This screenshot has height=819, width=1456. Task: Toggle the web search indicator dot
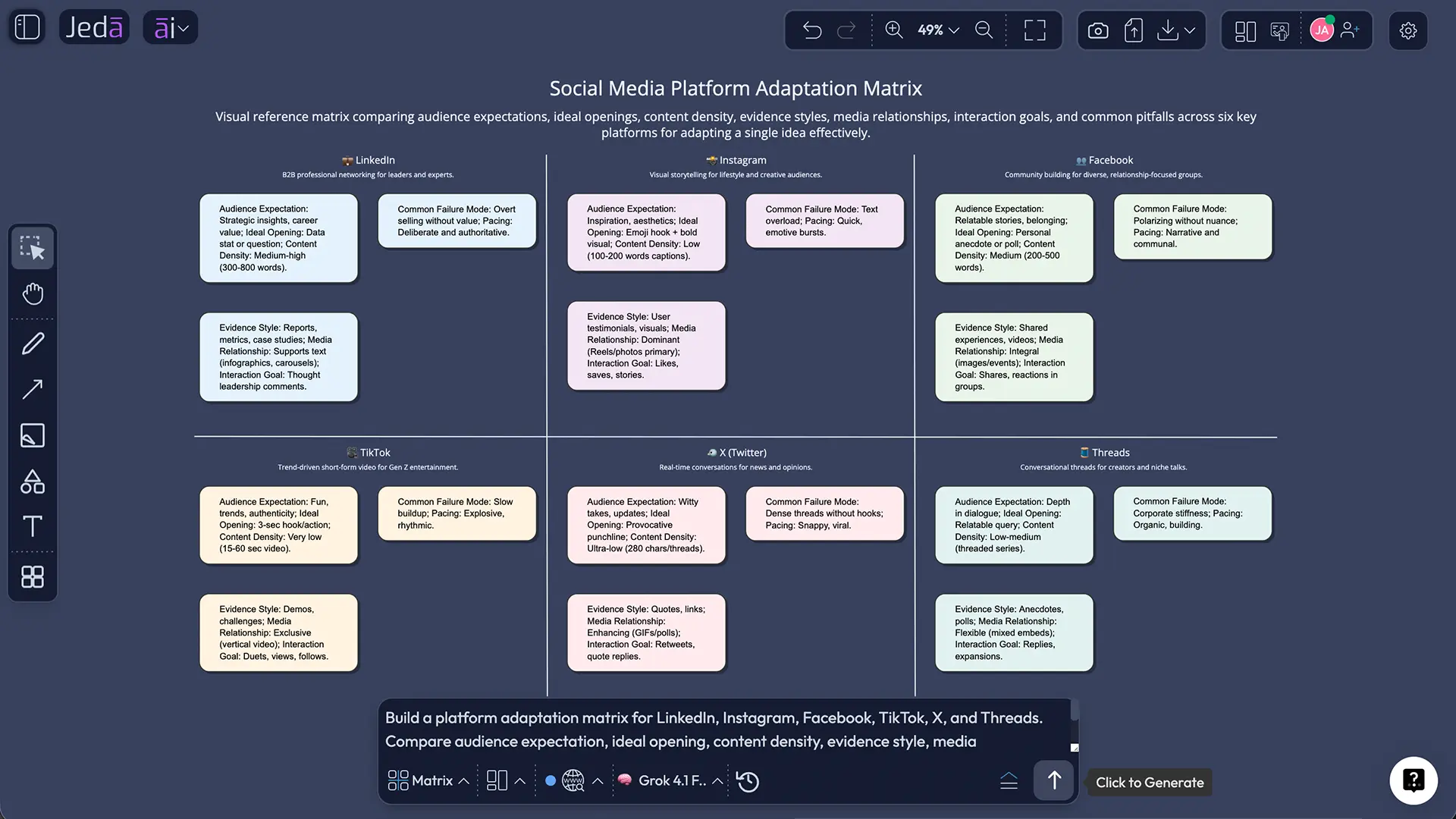tap(551, 780)
